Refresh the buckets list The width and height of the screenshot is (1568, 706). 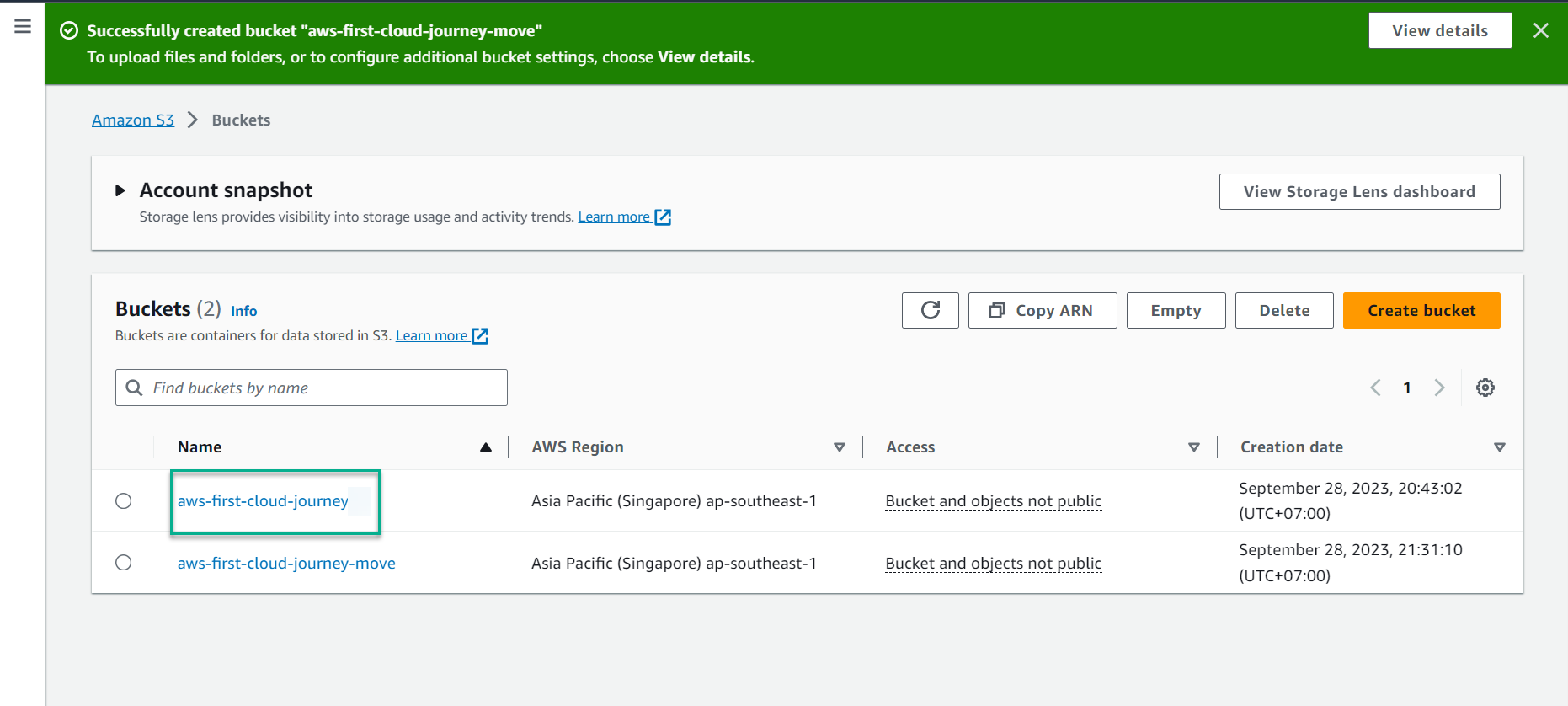click(x=930, y=310)
